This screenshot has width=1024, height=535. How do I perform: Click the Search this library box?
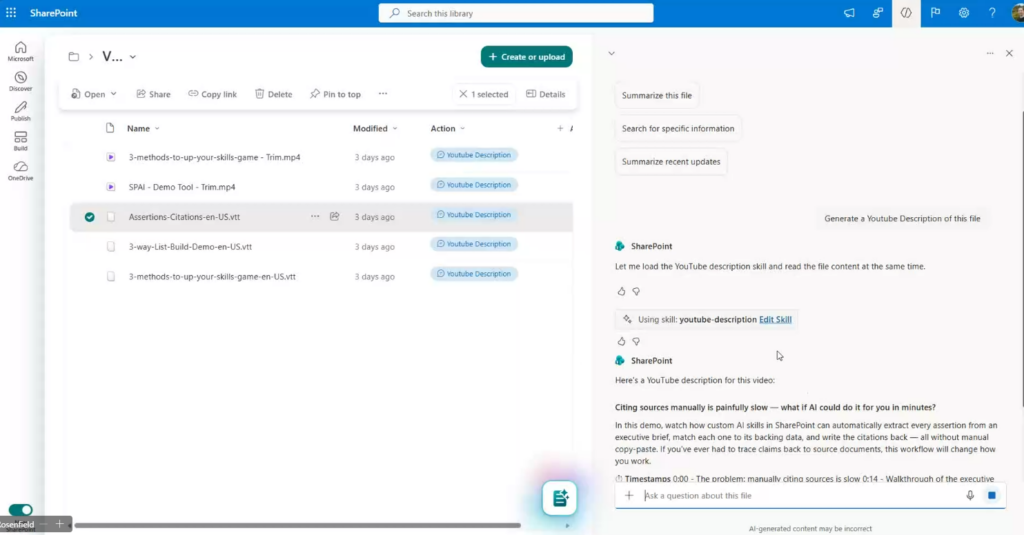click(x=516, y=13)
